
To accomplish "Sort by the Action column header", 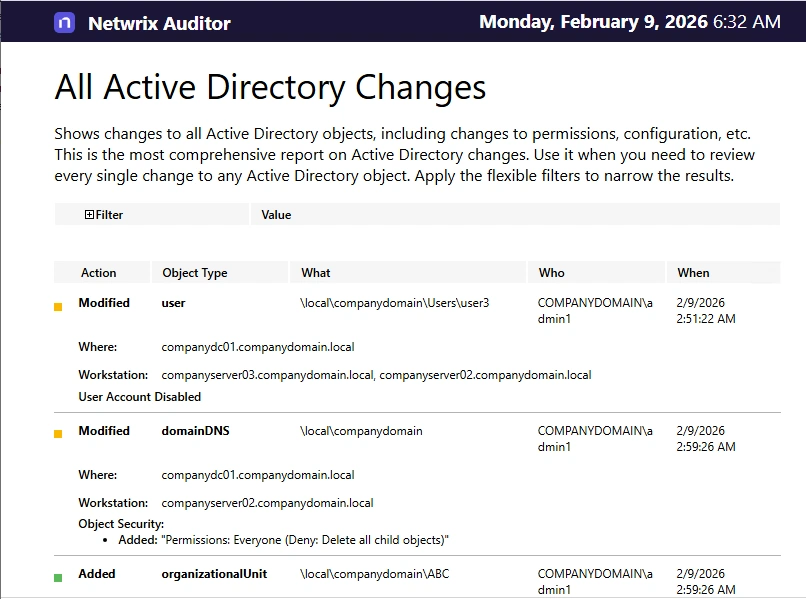I will click(100, 272).
